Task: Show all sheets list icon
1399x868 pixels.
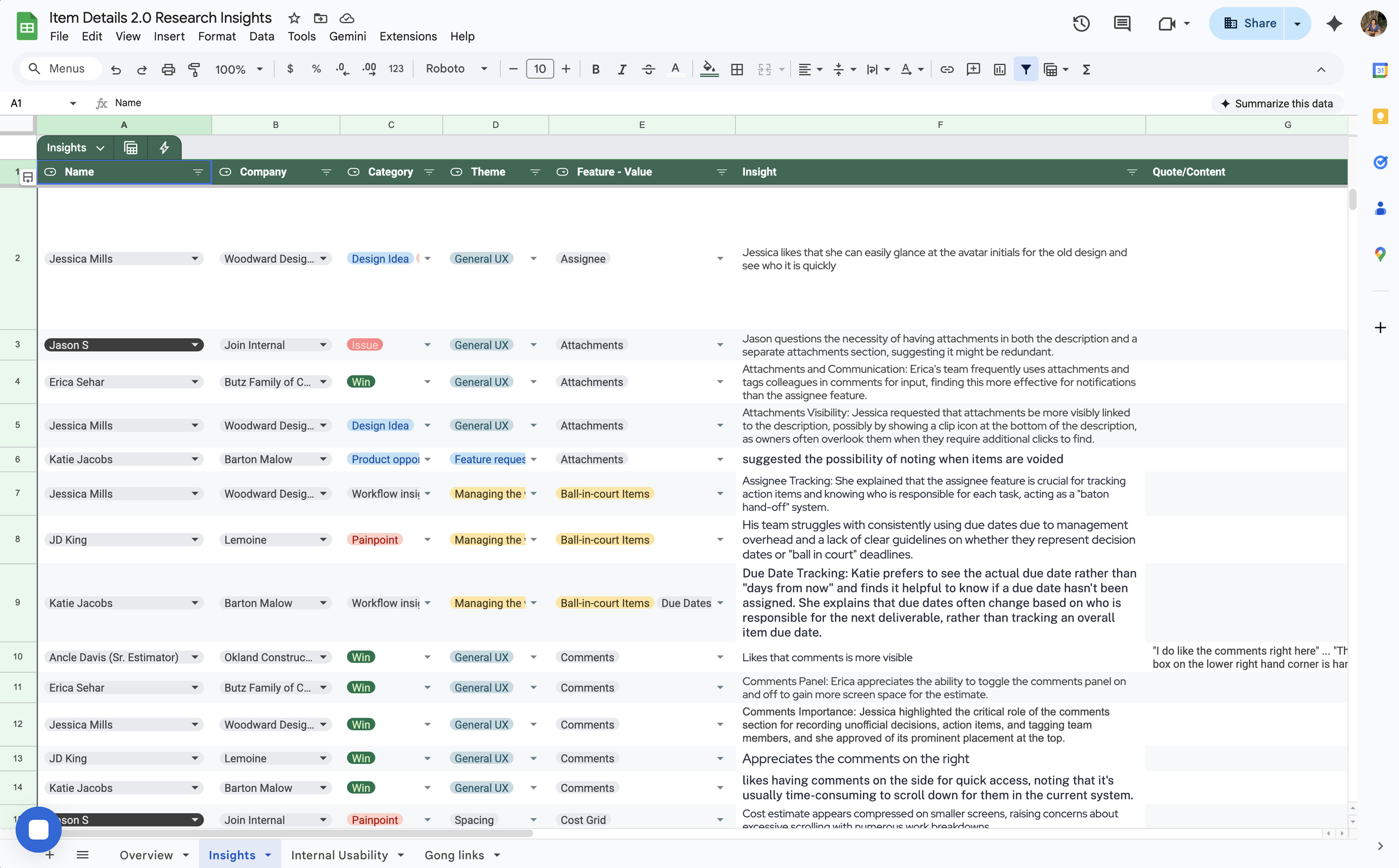Action: coord(83,855)
